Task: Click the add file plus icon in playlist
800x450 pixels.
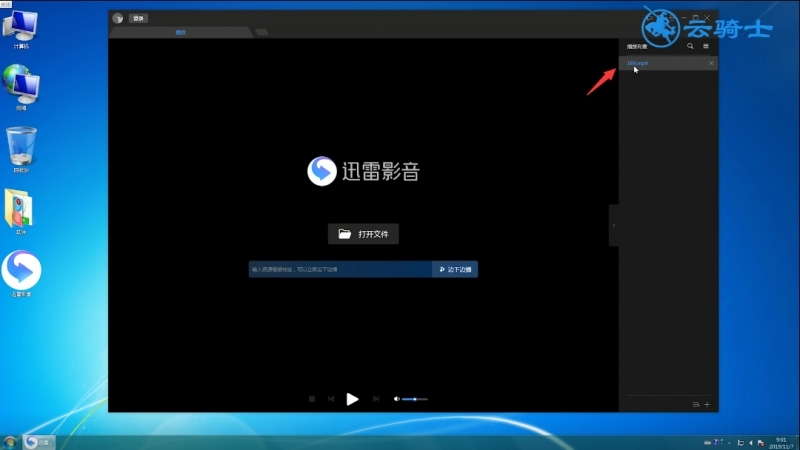Action: (x=707, y=405)
